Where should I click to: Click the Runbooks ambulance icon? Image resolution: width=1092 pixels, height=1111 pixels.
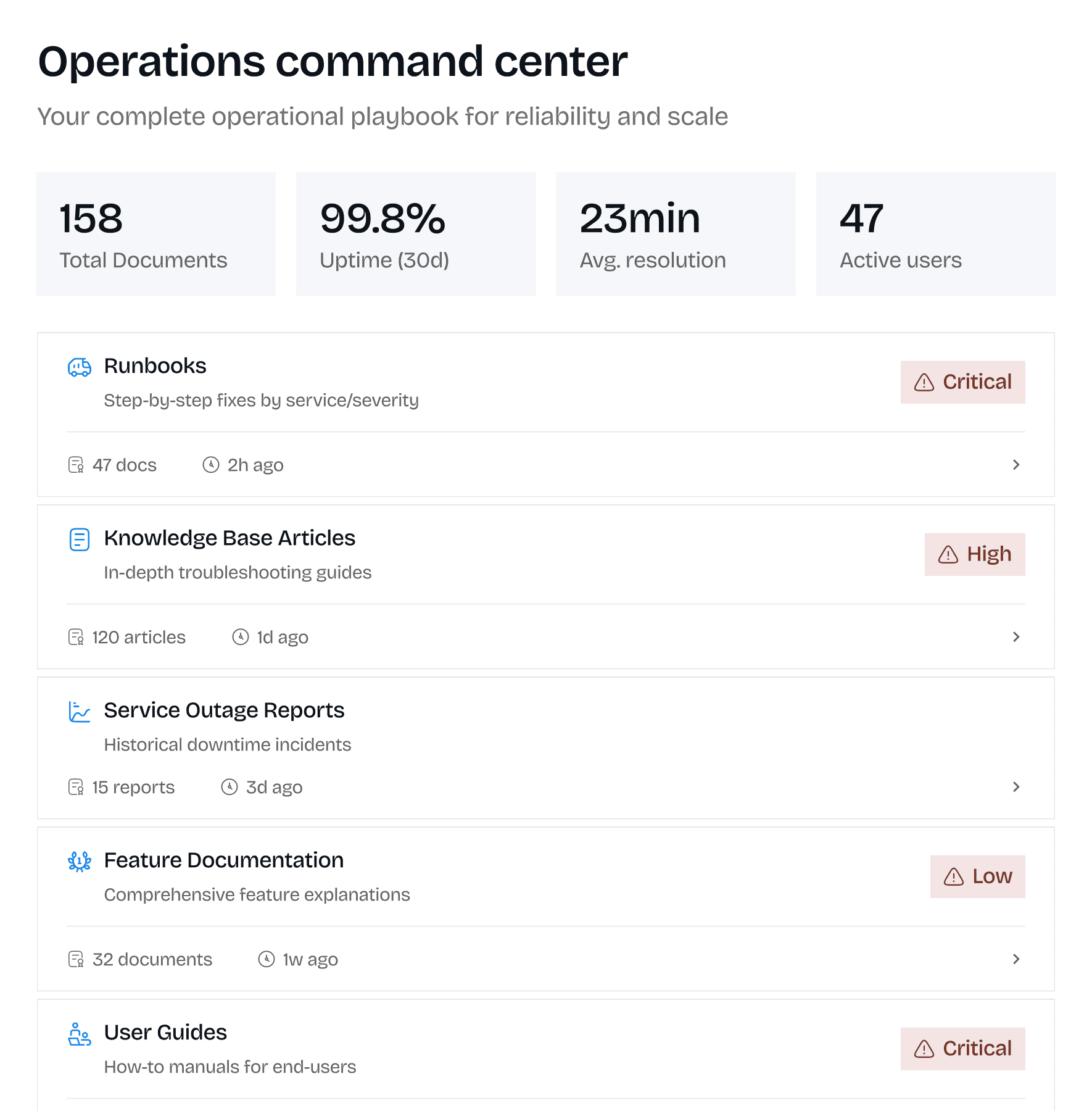coord(79,367)
